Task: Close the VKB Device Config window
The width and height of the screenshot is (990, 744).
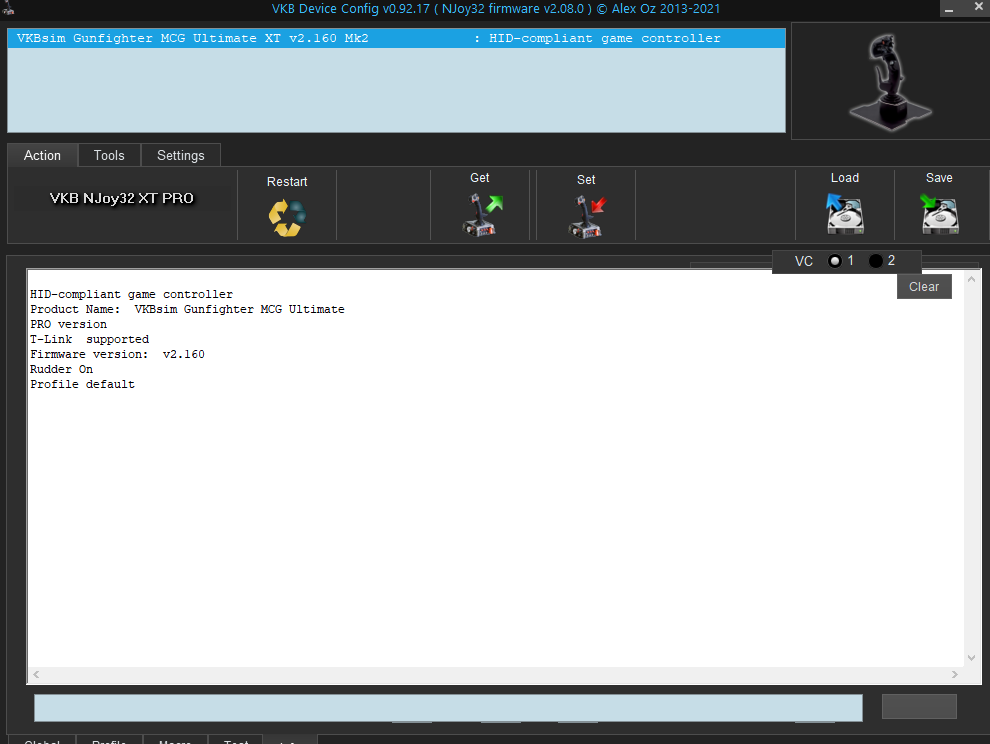Action: tap(979, 7)
